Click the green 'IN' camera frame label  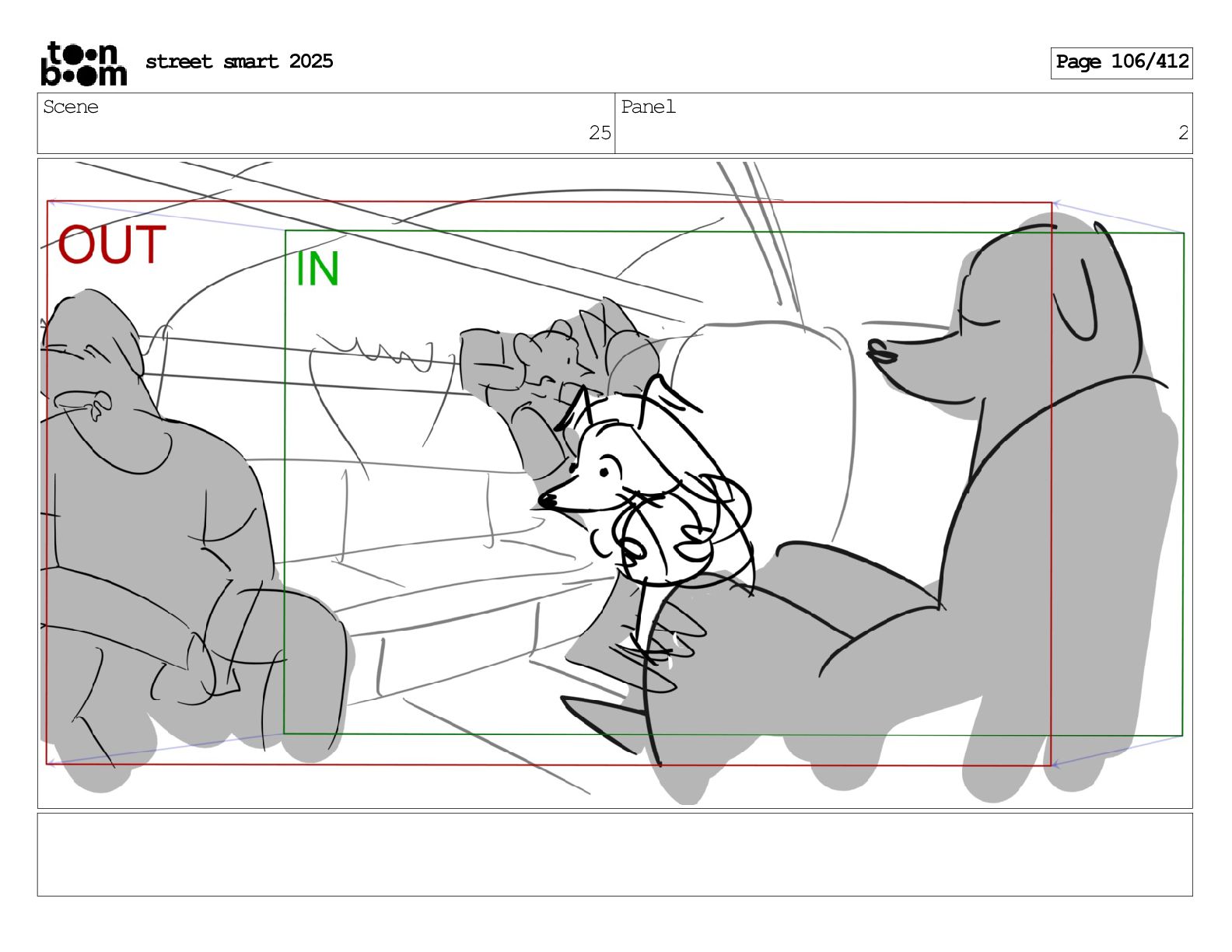[x=317, y=269]
